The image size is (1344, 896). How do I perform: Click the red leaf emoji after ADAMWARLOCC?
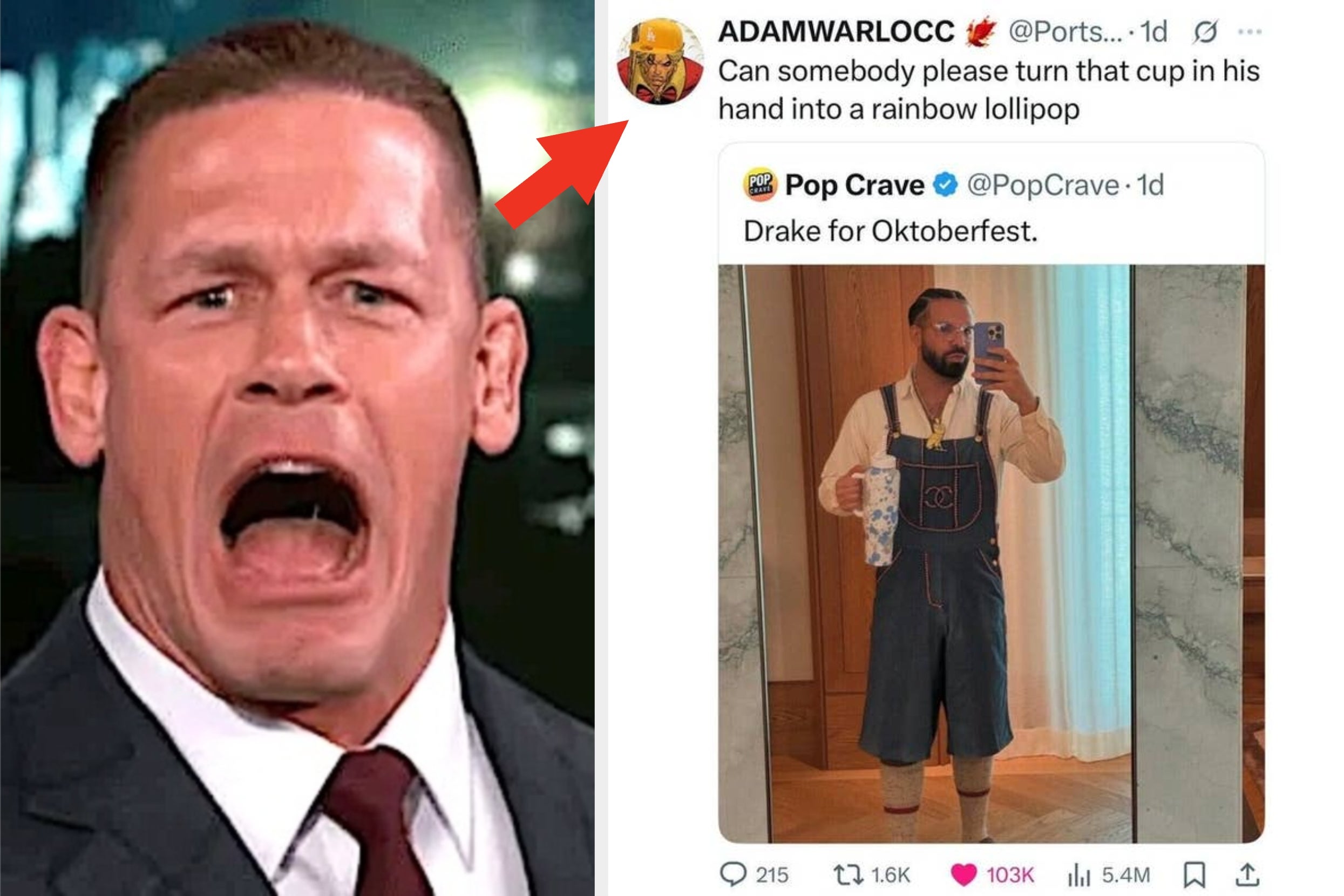click(981, 32)
